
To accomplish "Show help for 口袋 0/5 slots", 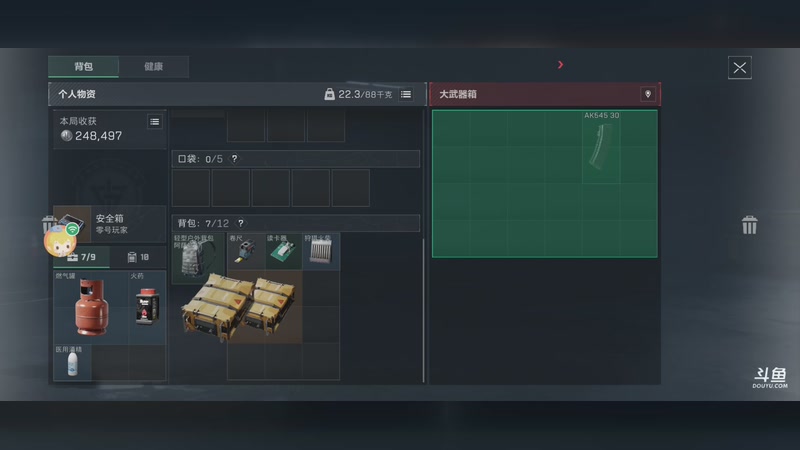I will [234, 159].
